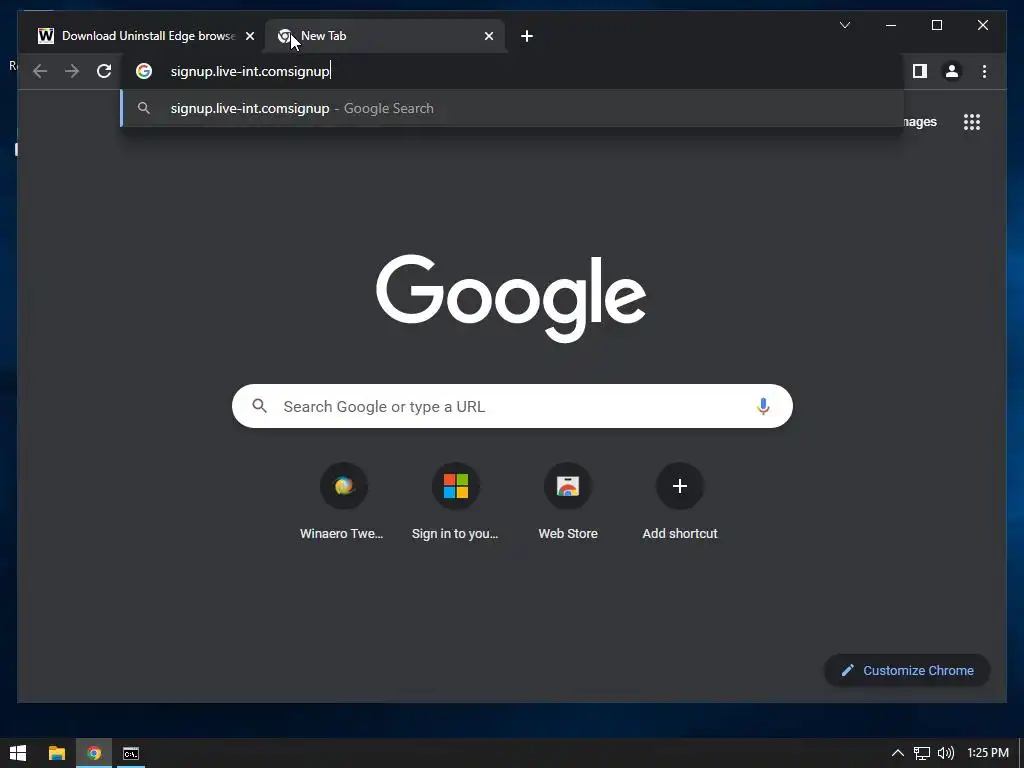This screenshot has width=1024, height=768.
Task: Click the Google logo
Action: point(511,298)
